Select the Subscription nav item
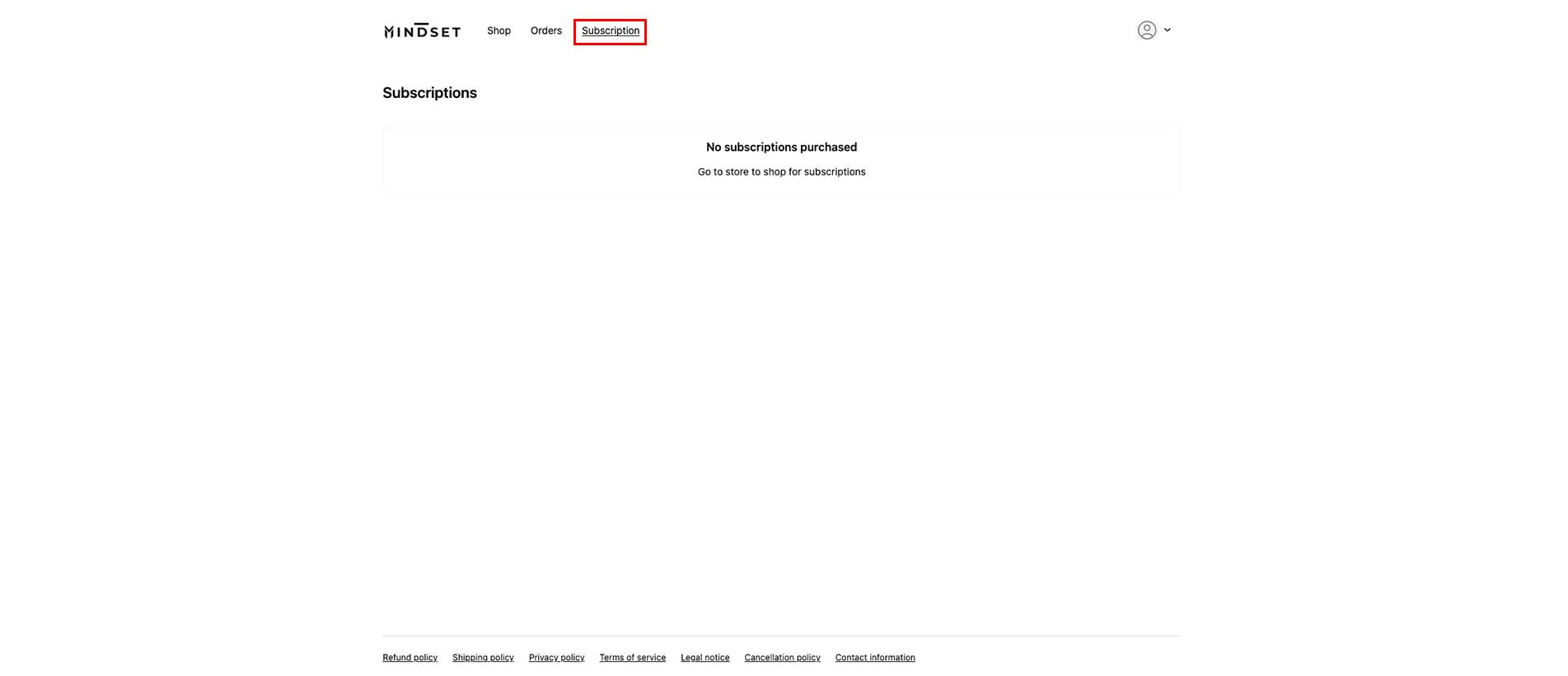Image resolution: width=1568 pixels, height=676 pixels. [610, 31]
